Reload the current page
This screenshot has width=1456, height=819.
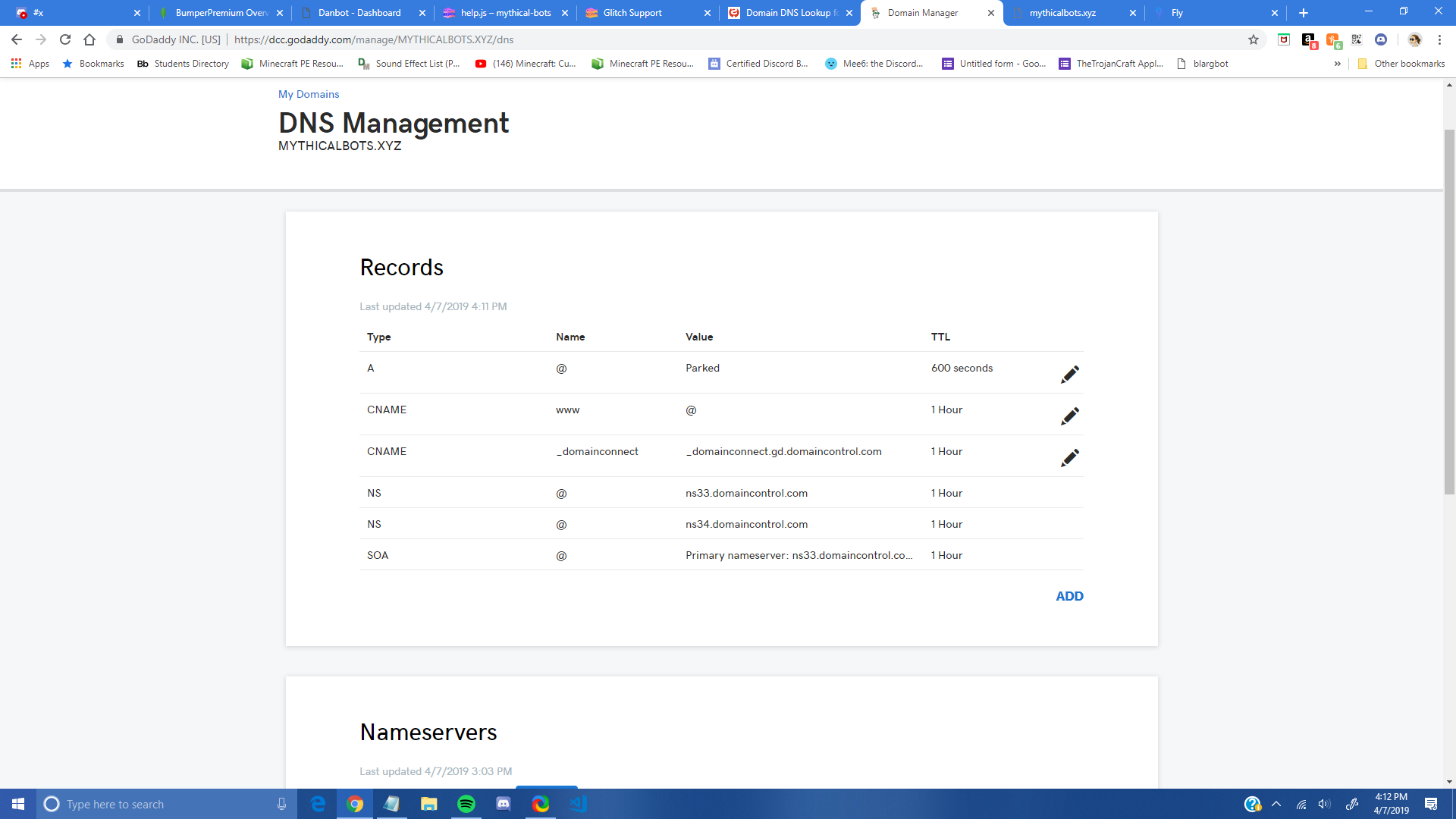tap(65, 39)
